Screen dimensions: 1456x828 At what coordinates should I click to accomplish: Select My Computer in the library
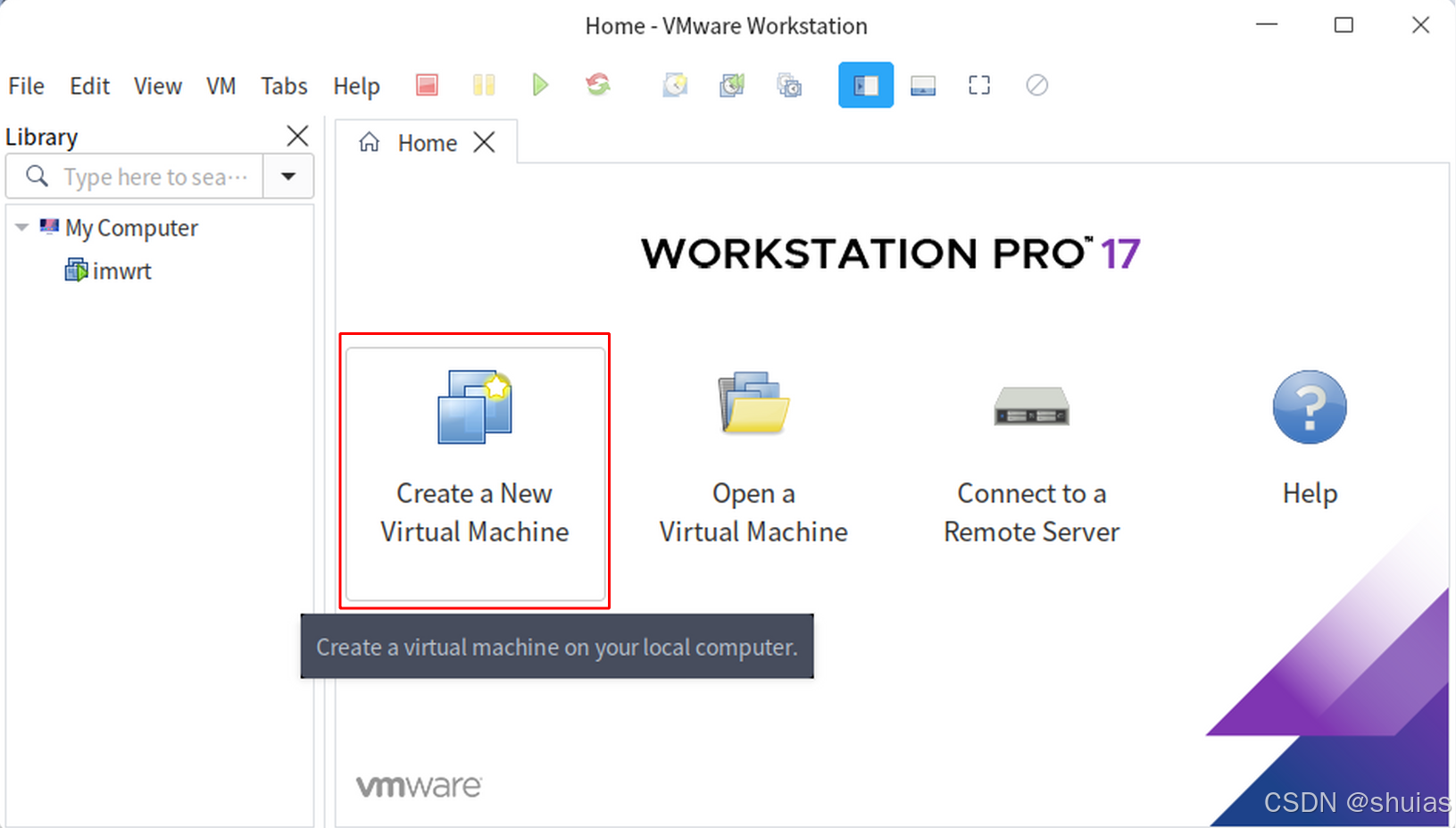[x=131, y=228]
